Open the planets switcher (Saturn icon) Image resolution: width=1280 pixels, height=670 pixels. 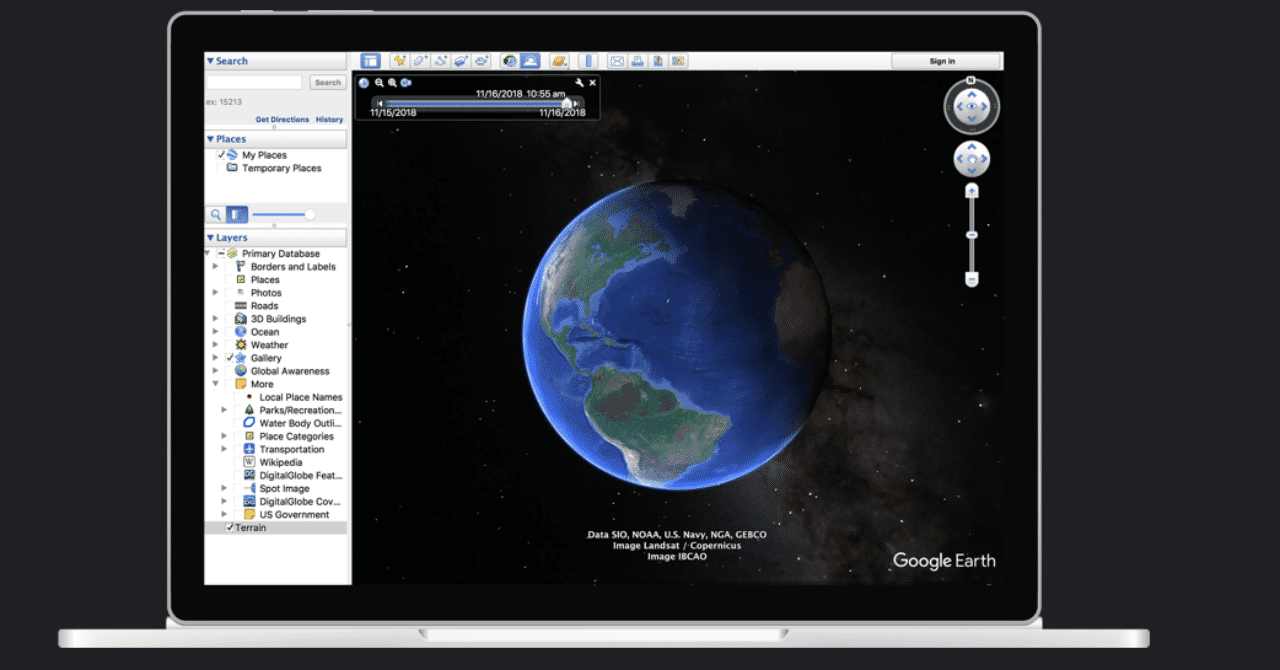click(559, 61)
